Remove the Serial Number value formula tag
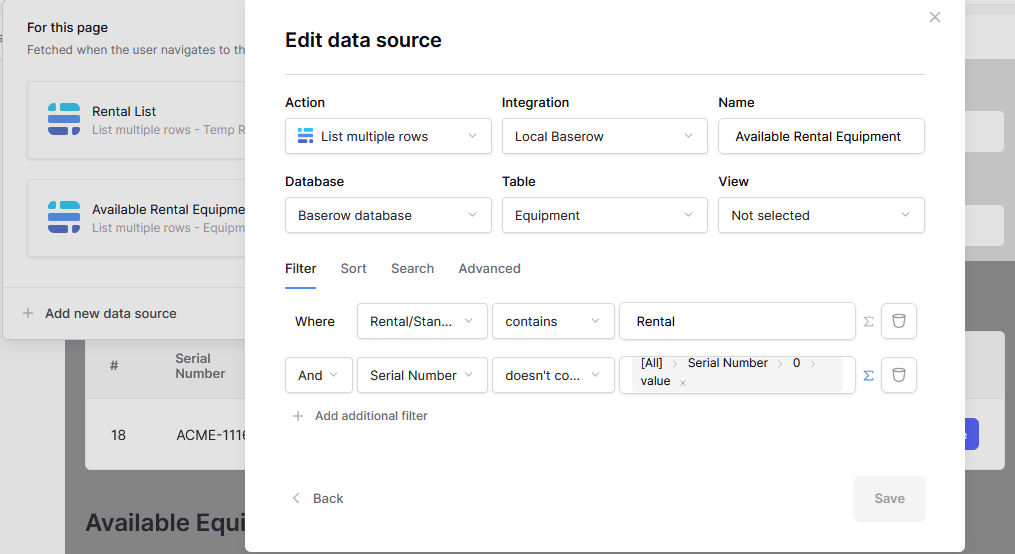The image size is (1015, 554). (x=683, y=383)
